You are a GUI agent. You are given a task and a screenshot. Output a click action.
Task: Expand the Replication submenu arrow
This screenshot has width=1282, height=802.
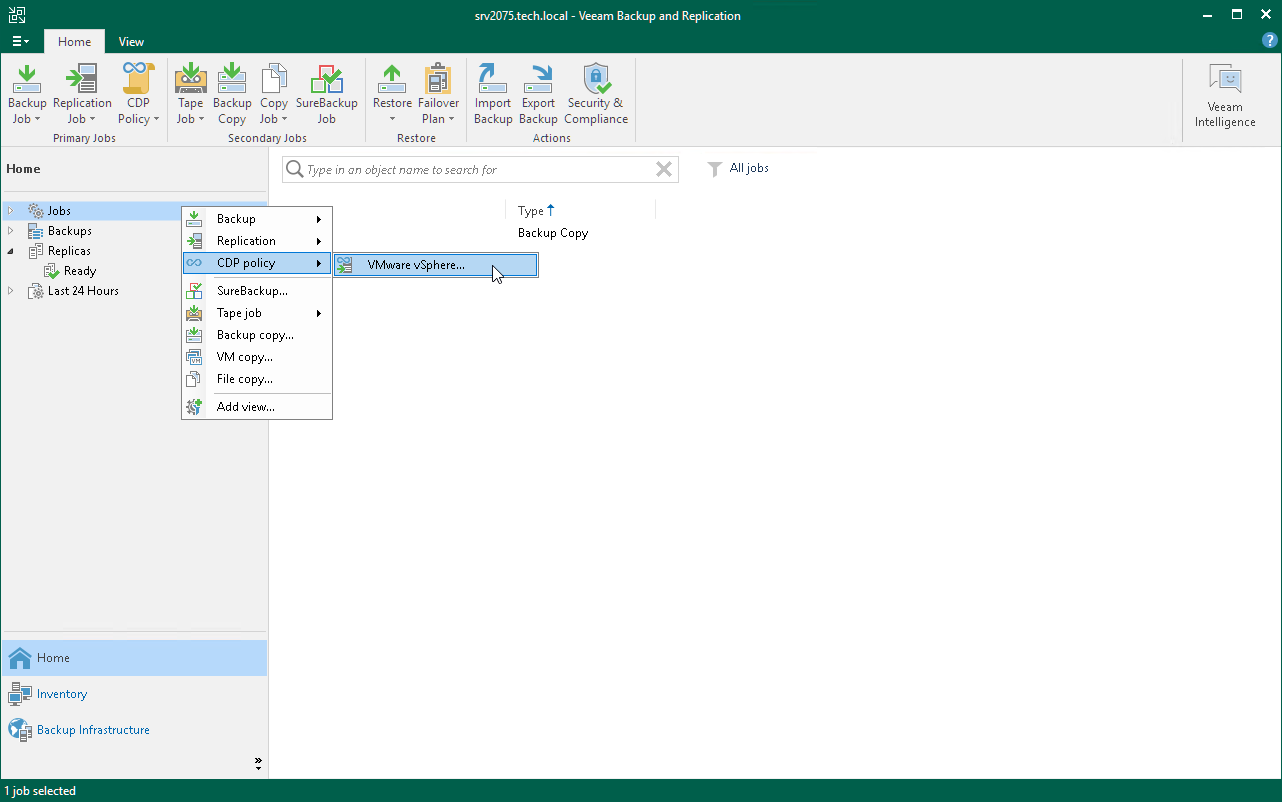(319, 241)
